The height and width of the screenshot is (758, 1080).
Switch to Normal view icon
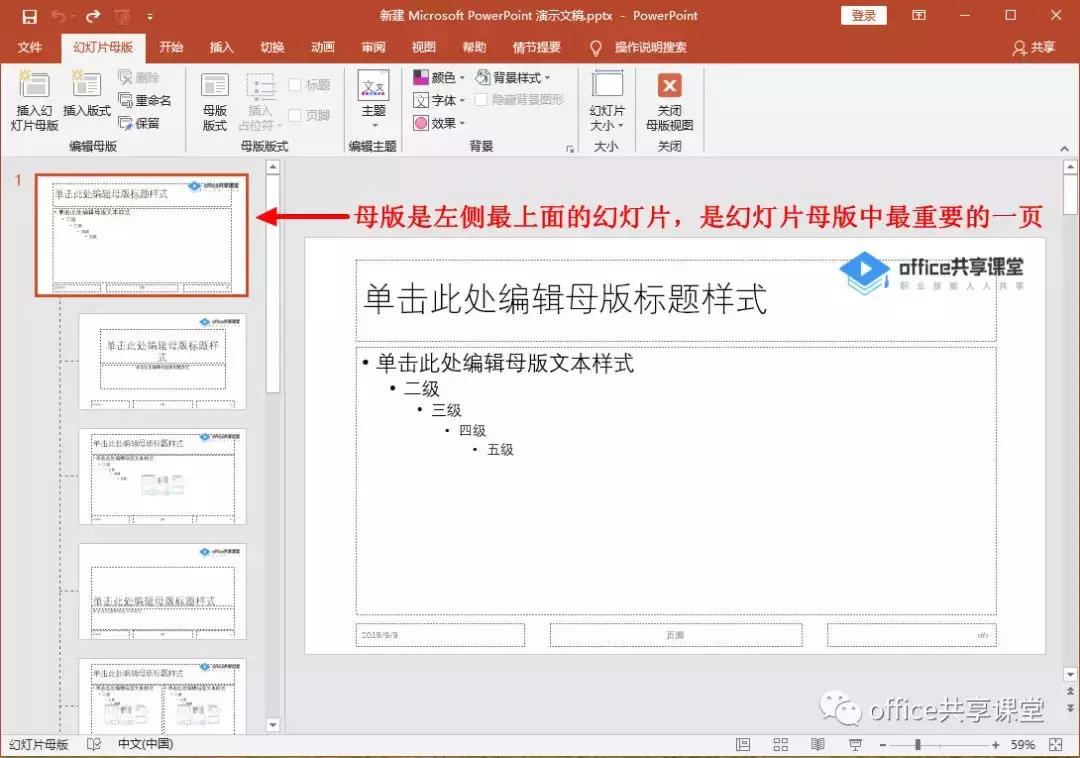[743, 744]
